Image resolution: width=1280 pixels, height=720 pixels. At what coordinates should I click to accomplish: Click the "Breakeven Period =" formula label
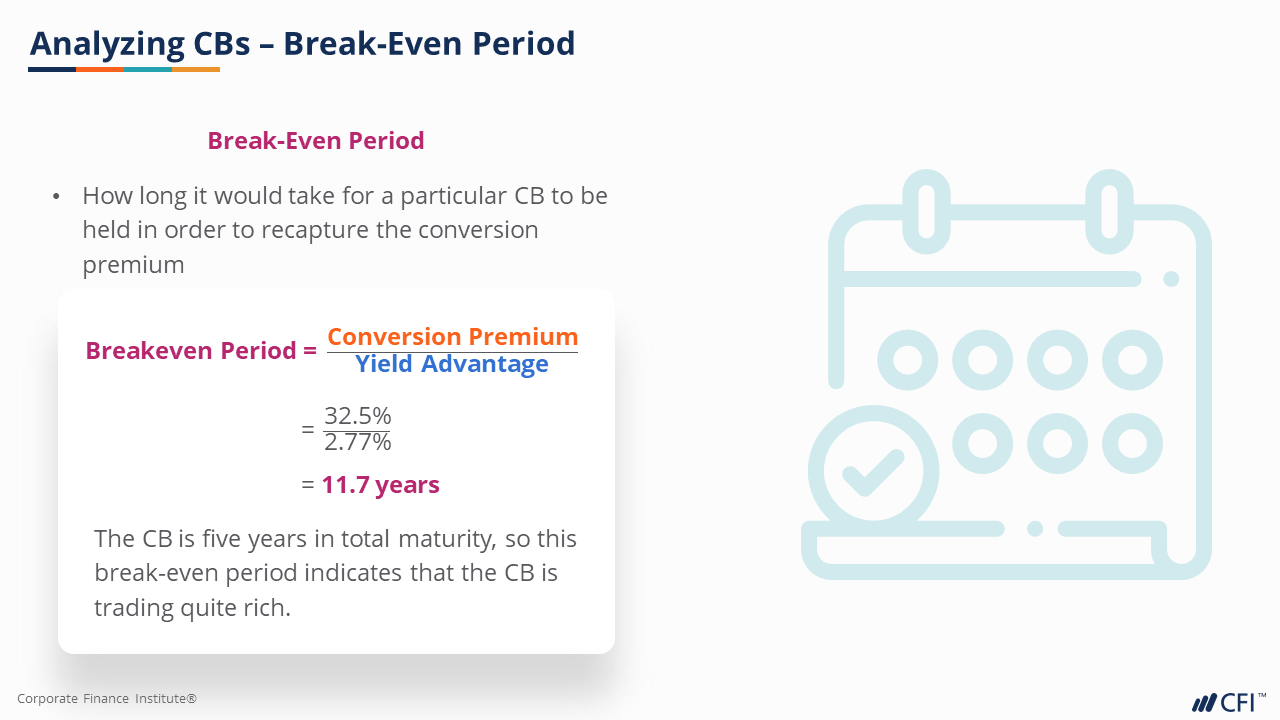coord(201,351)
